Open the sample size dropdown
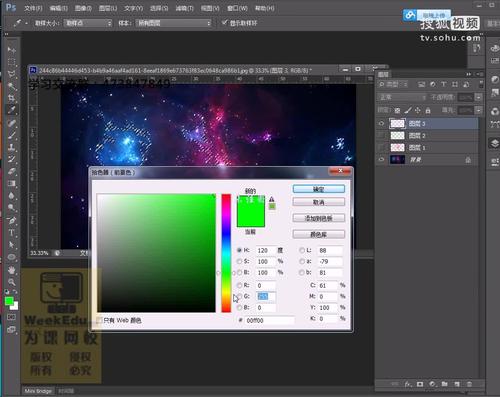 88,23
